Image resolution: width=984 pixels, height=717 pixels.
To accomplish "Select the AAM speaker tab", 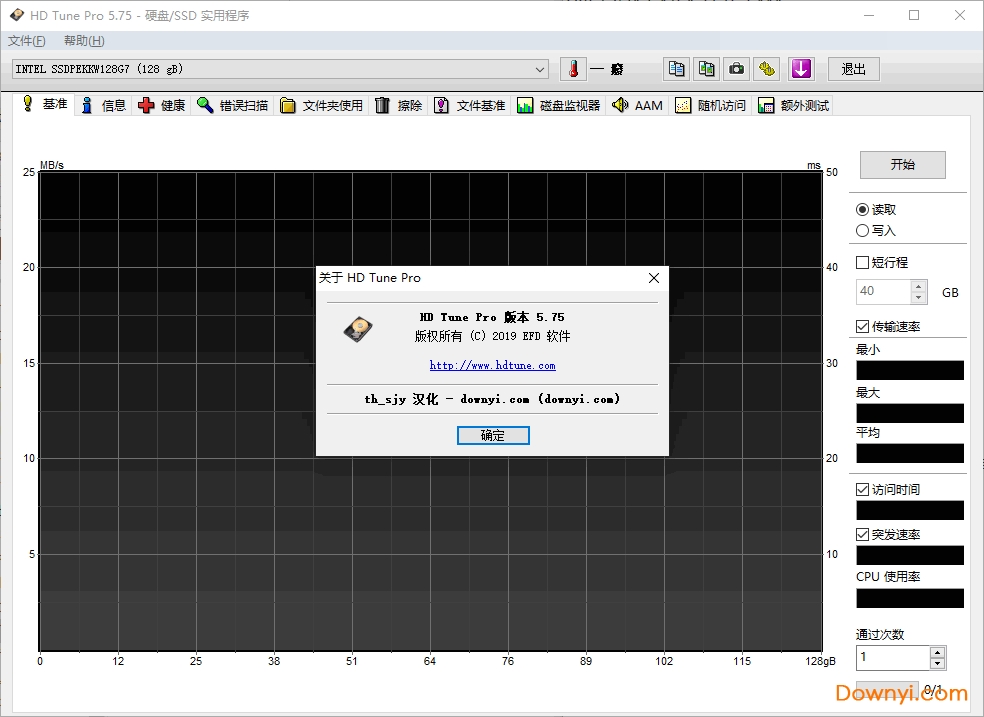I will [x=637, y=105].
